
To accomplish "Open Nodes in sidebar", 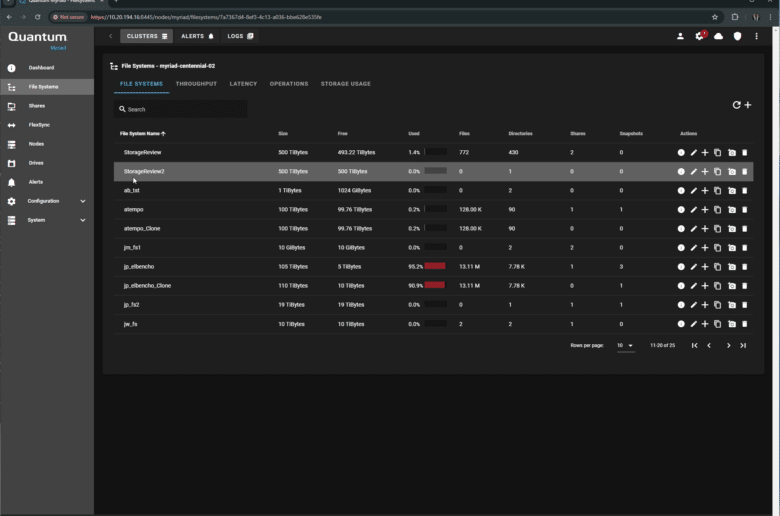I will pos(47,144).
